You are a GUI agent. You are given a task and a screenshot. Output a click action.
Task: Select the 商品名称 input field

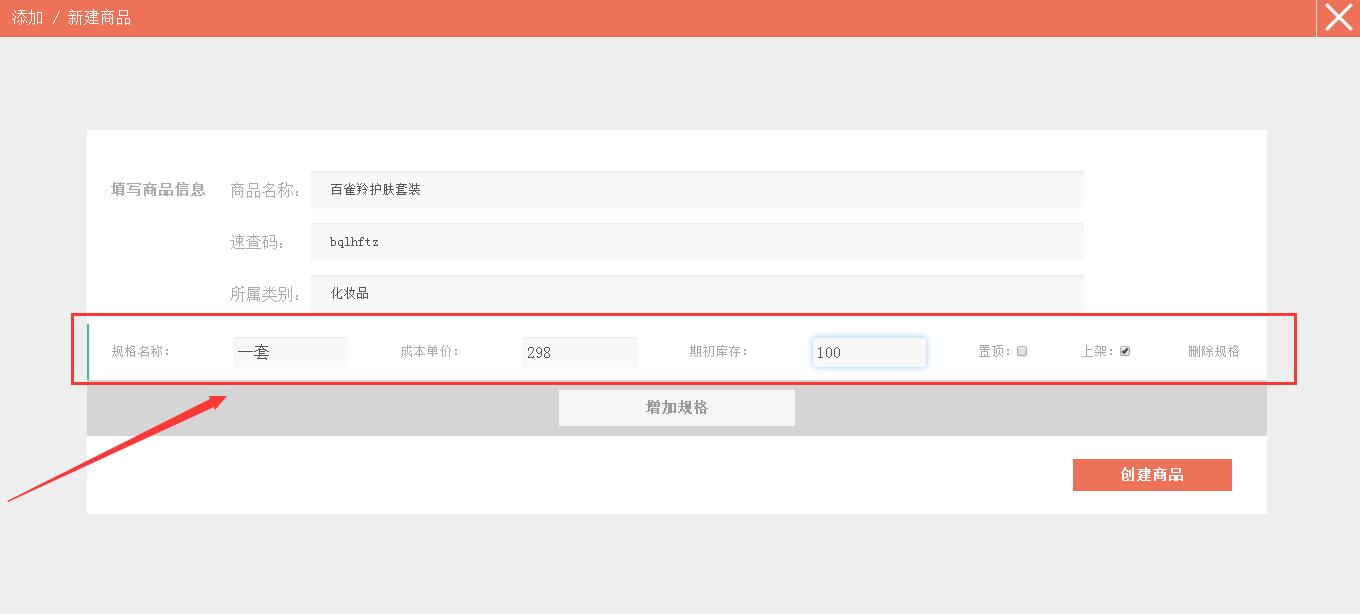click(x=697, y=189)
